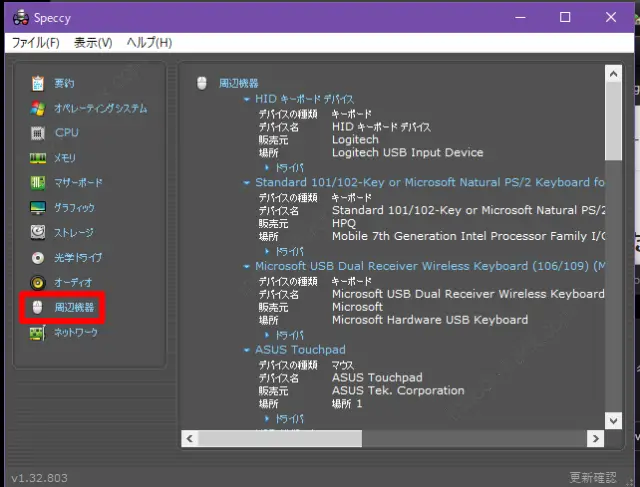Screen dimensions: 640x487
Task: Open the ストレージ hard disk icon
Action: pos(38,233)
